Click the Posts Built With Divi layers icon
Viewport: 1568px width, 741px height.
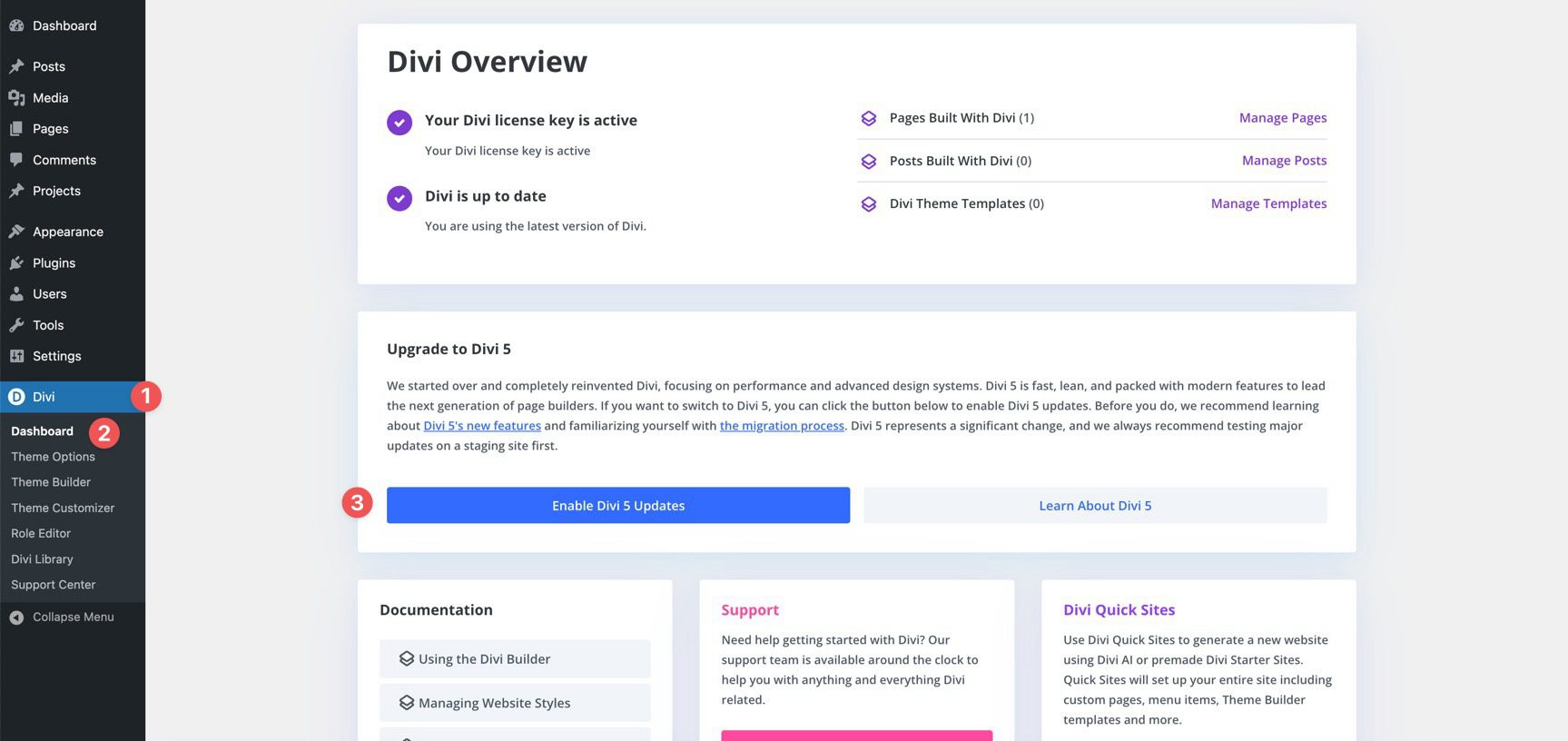tap(869, 161)
